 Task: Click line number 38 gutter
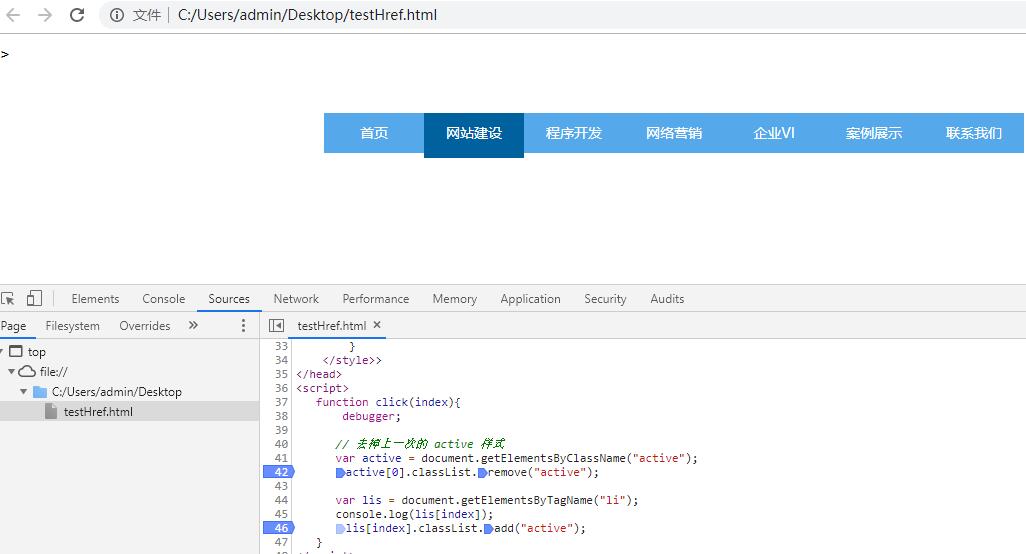click(x=281, y=416)
